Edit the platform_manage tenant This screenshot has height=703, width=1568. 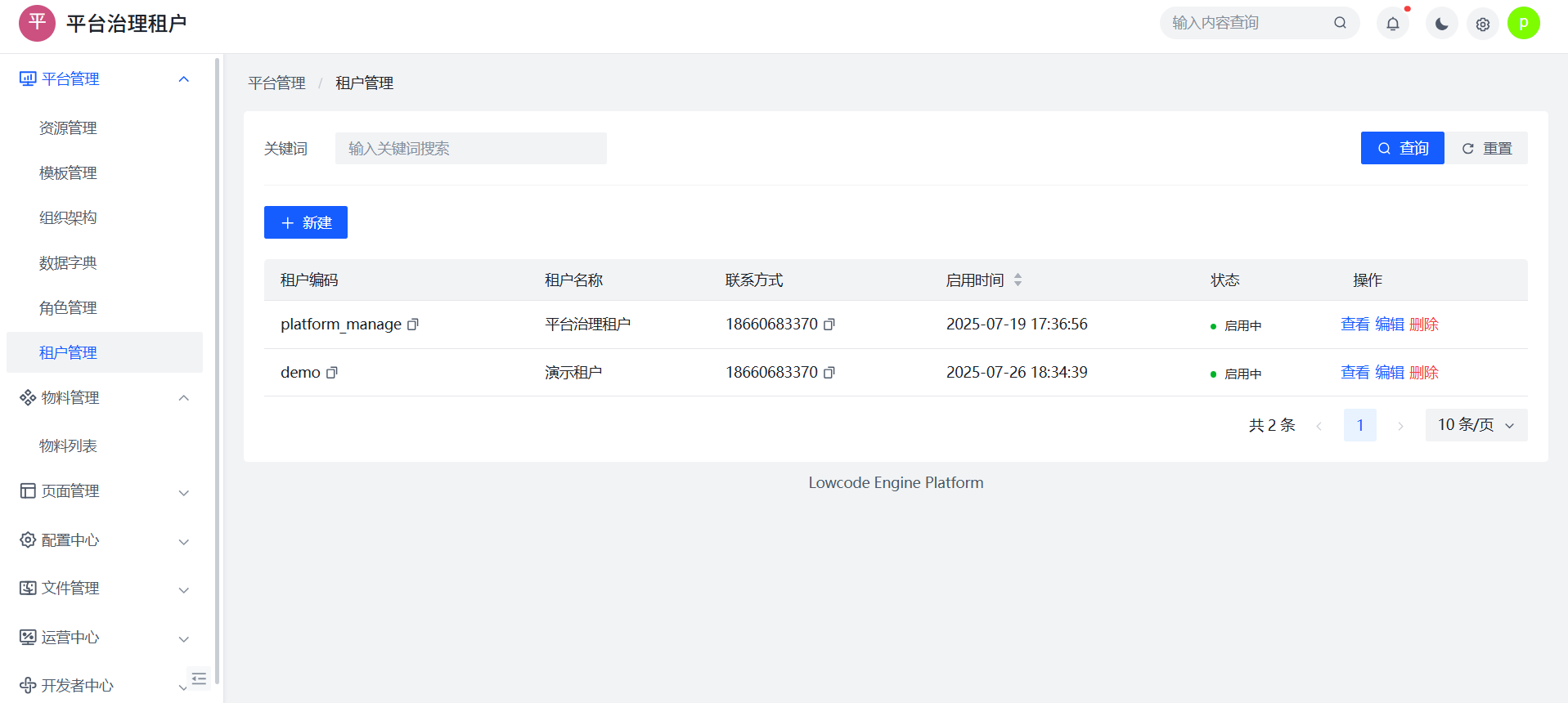click(x=1389, y=325)
